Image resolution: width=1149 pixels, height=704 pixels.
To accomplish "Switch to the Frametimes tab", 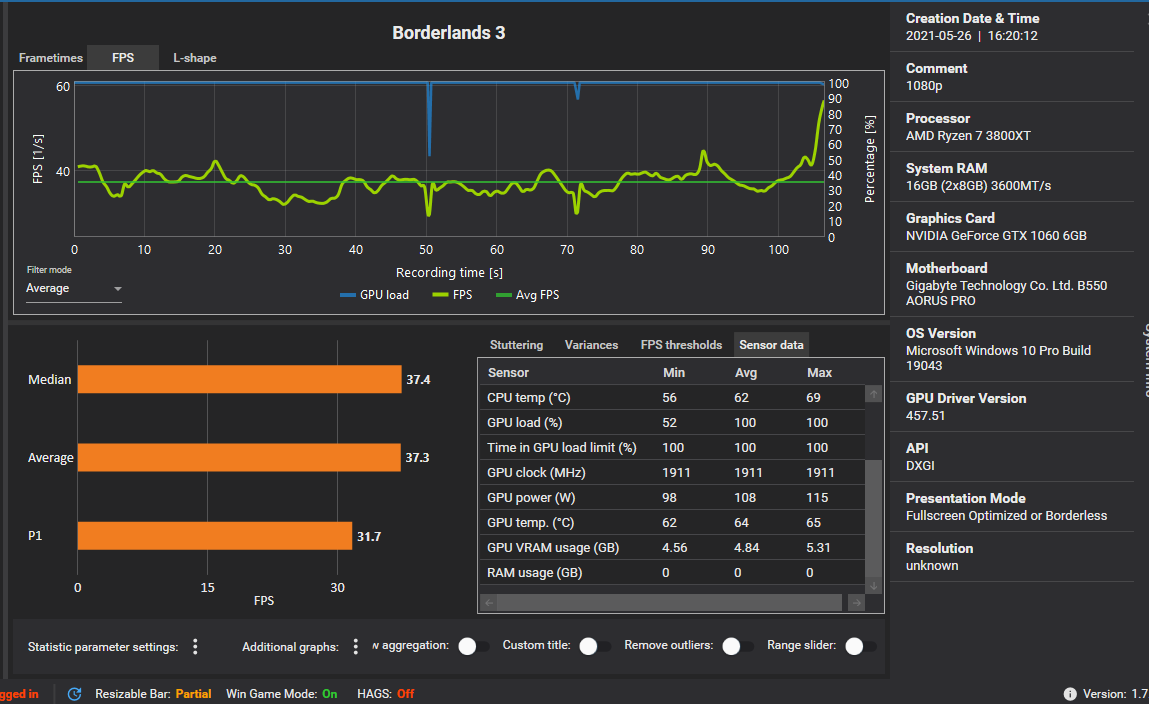I will [51, 58].
